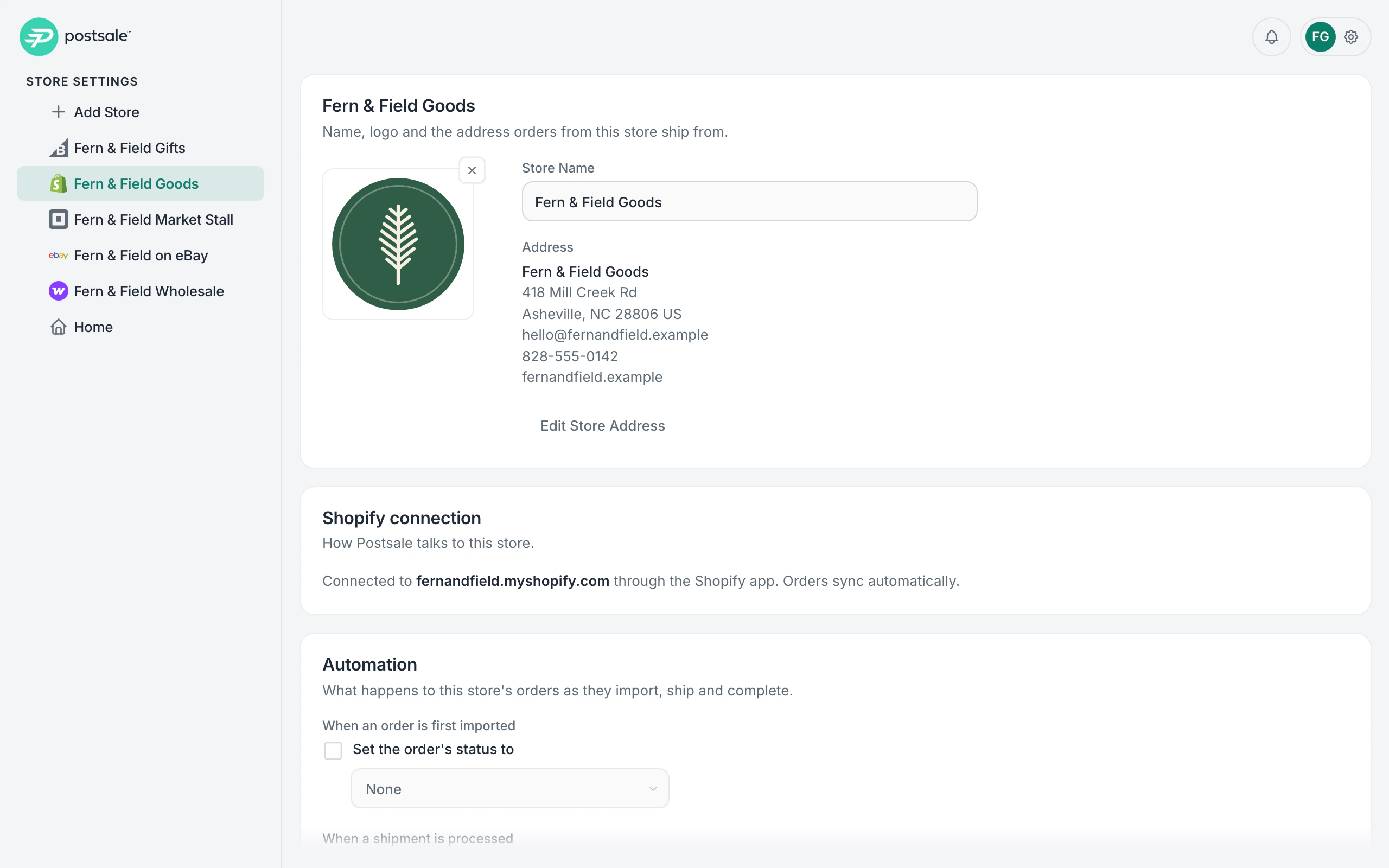Click the Postsale logo
The height and width of the screenshot is (868, 1389).
pos(75,37)
